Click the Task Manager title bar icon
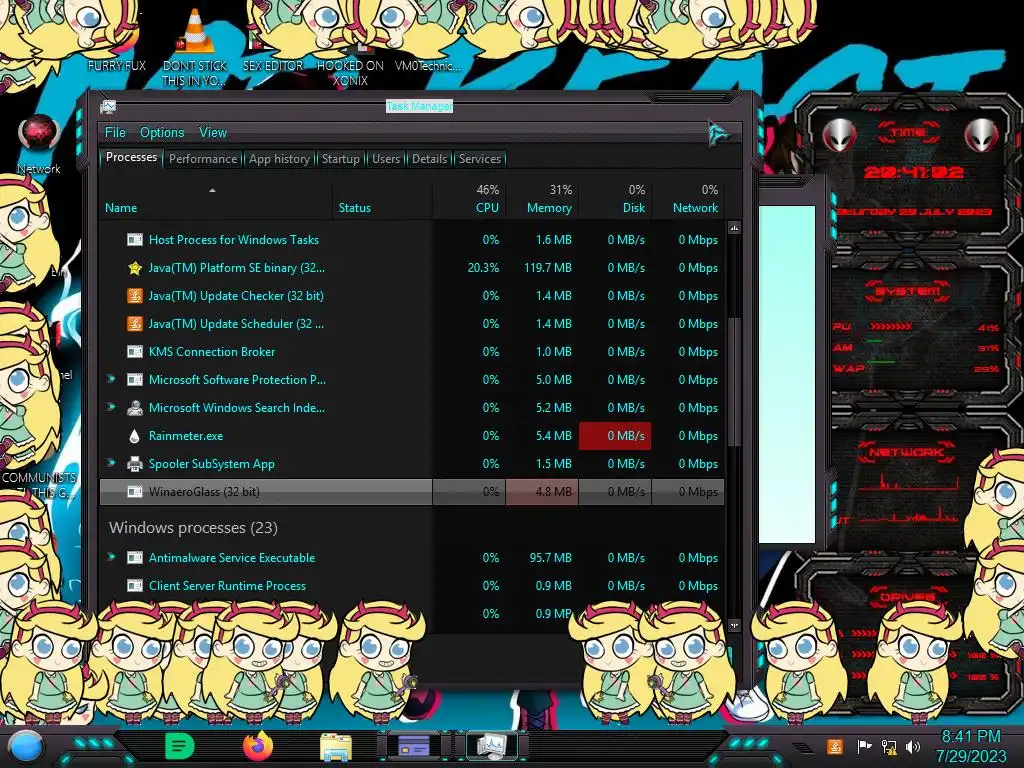This screenshot has height=768, width=1024. pyautogui.click(x=108, y=106)
